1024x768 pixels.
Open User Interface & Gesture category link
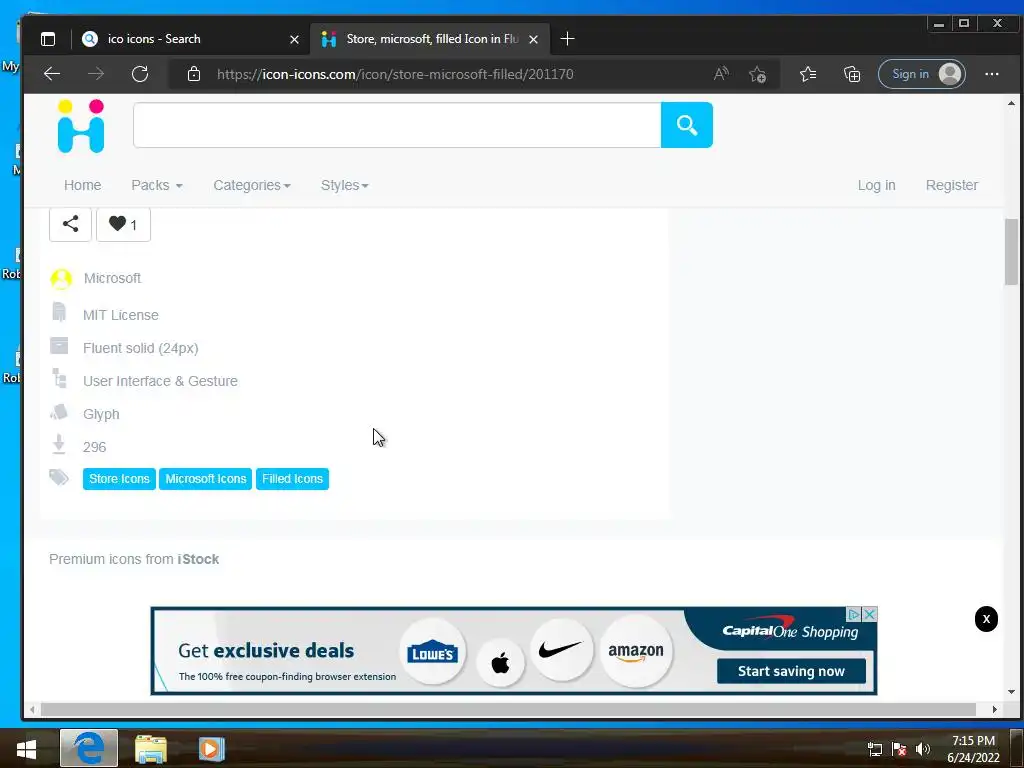pyautogui.click(x=160, y=381)
